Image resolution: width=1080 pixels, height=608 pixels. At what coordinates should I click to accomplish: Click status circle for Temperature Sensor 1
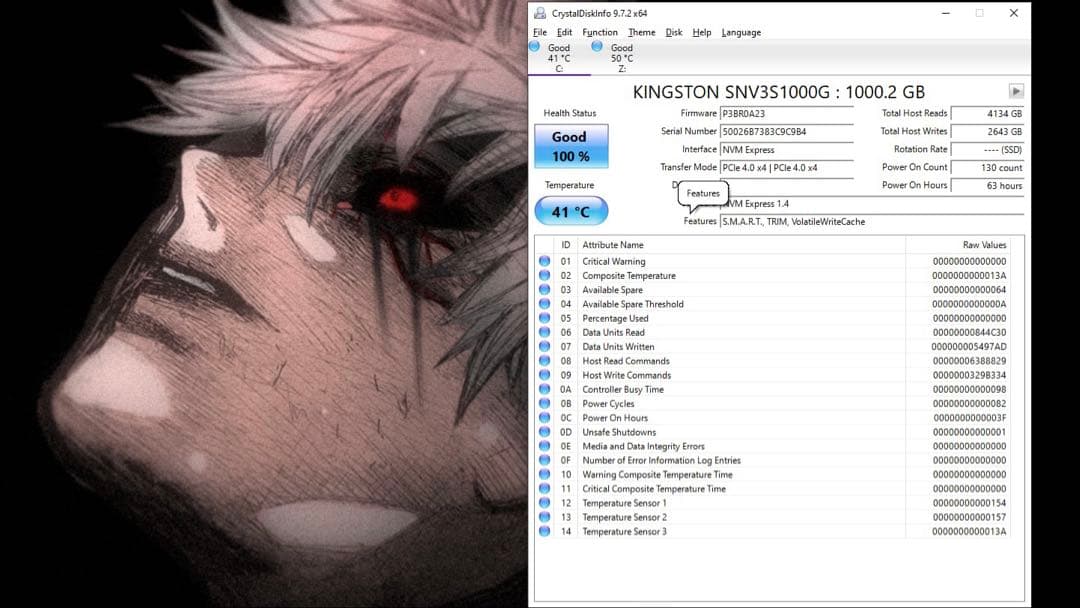[x=544, y=503]
